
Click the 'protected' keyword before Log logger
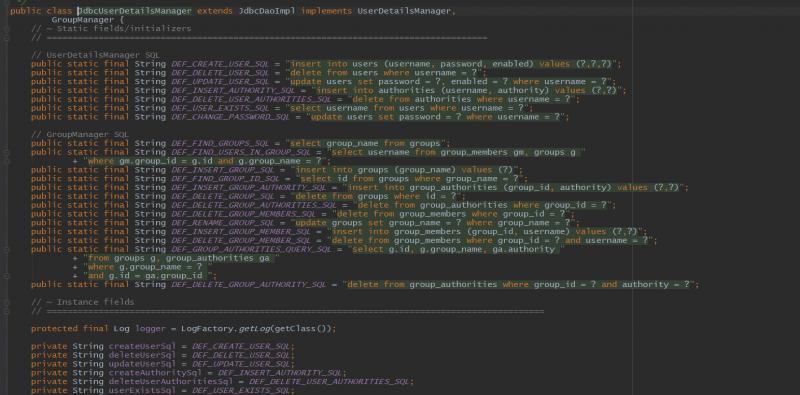pos(54,329)
